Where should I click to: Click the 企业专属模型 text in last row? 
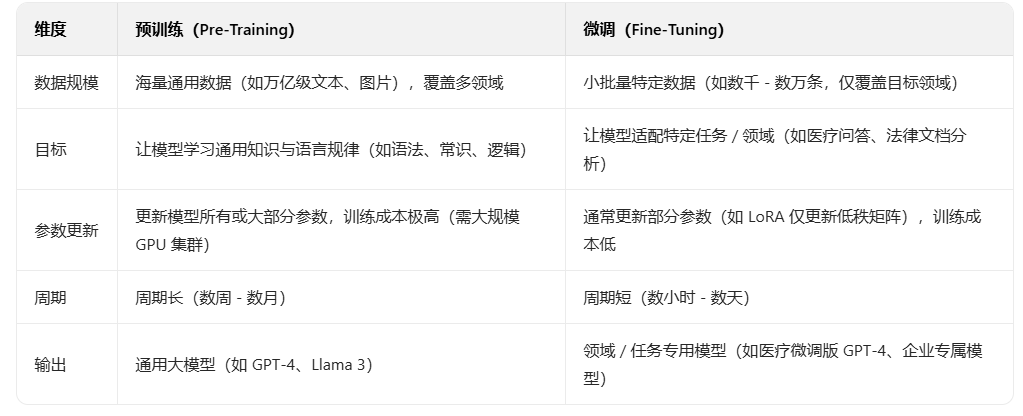[940, 351]
